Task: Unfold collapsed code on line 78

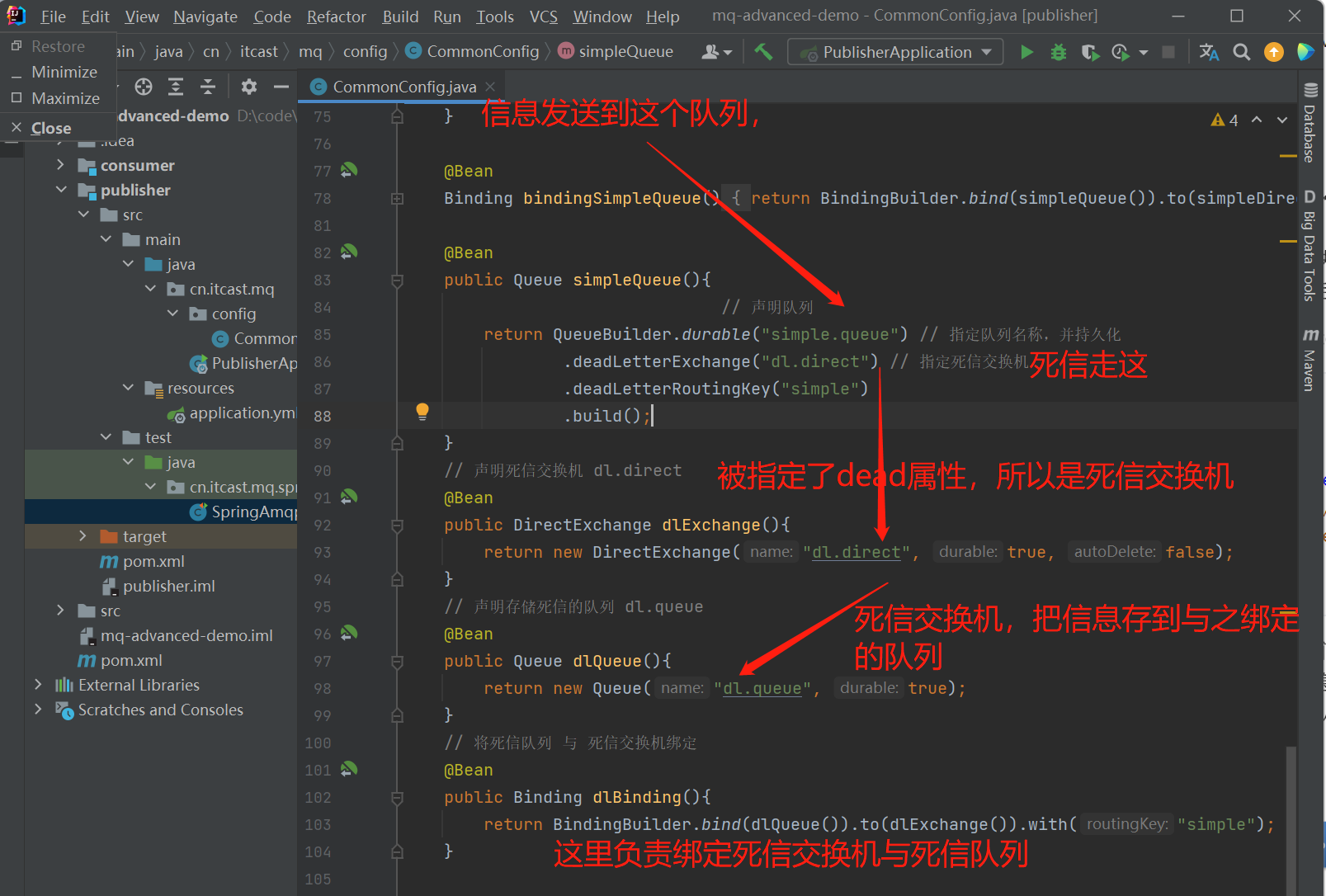Action: (397, 198)
